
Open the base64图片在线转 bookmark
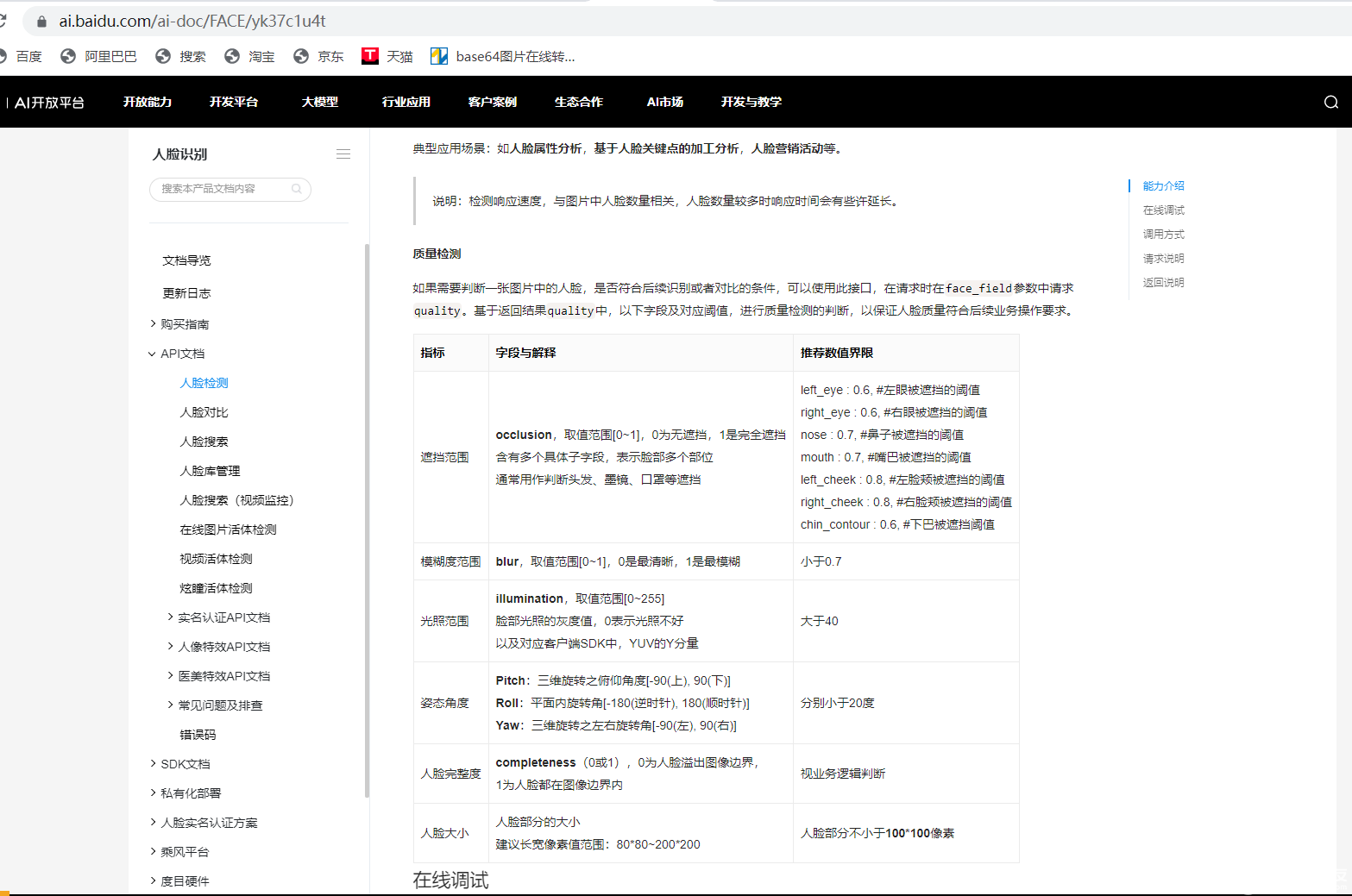pos(503,56)
